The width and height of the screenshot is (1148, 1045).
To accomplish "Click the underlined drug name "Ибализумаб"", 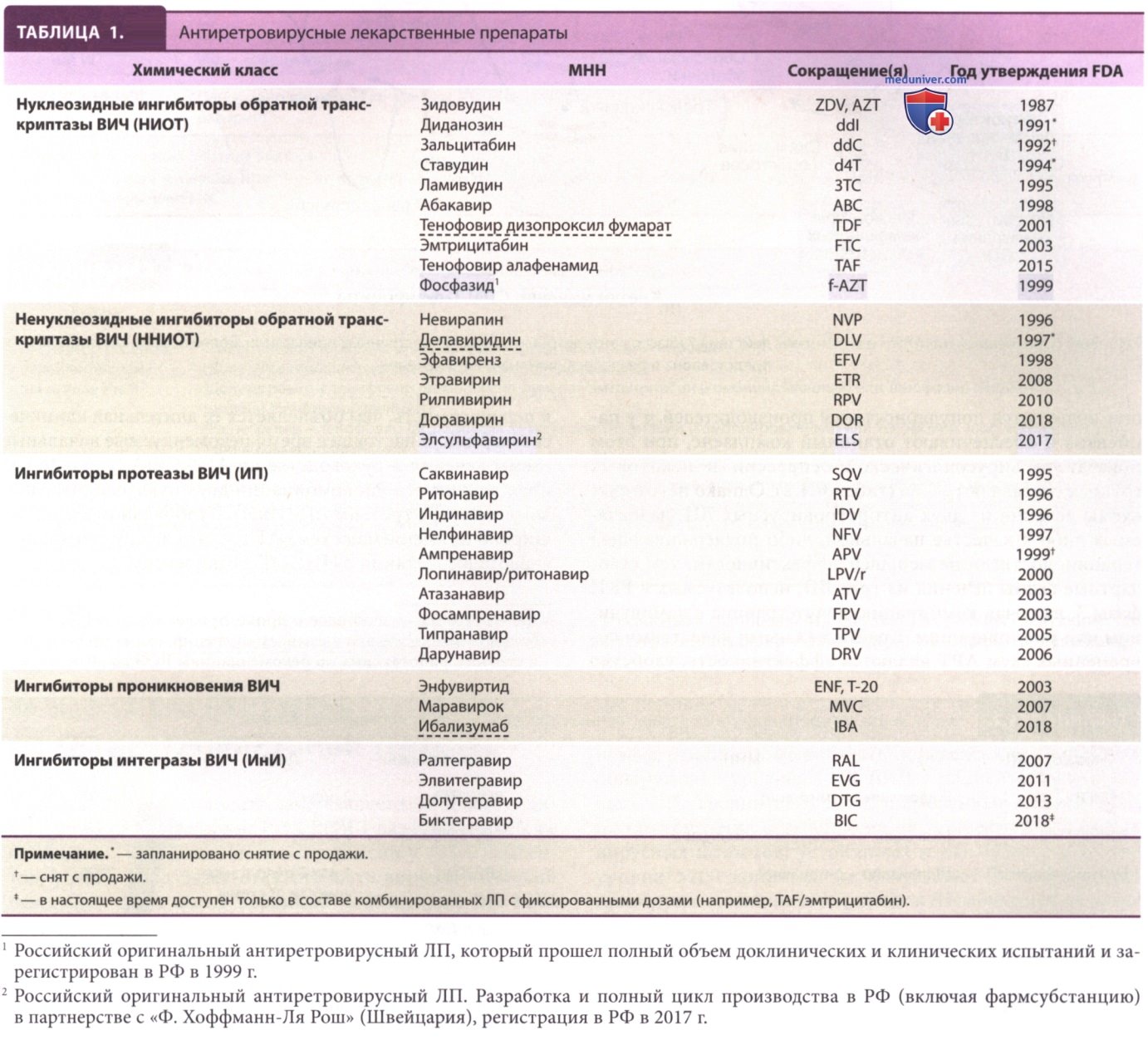I will (464, 728).
